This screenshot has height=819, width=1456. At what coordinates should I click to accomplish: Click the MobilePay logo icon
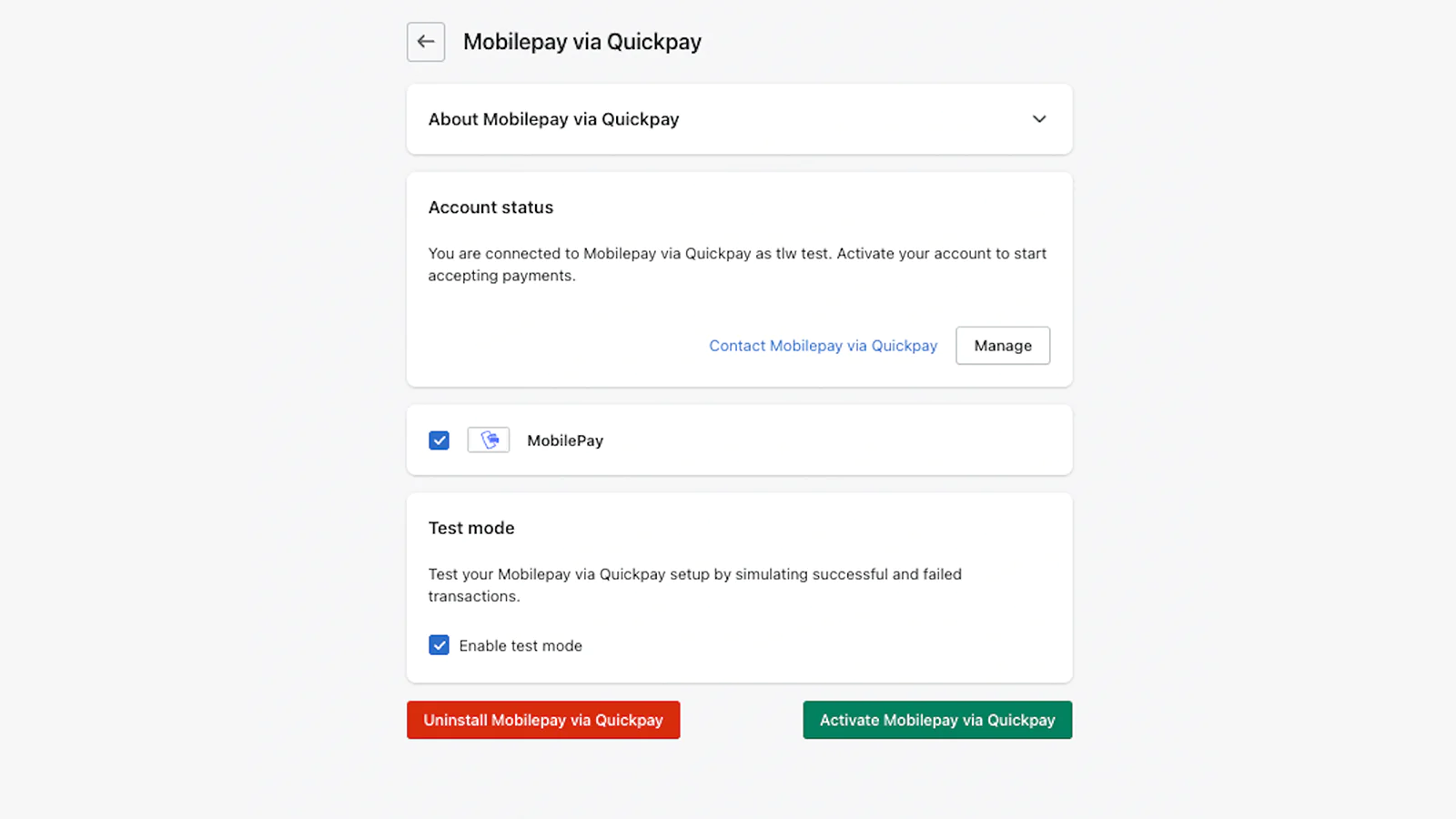click(x=489, y=440)
